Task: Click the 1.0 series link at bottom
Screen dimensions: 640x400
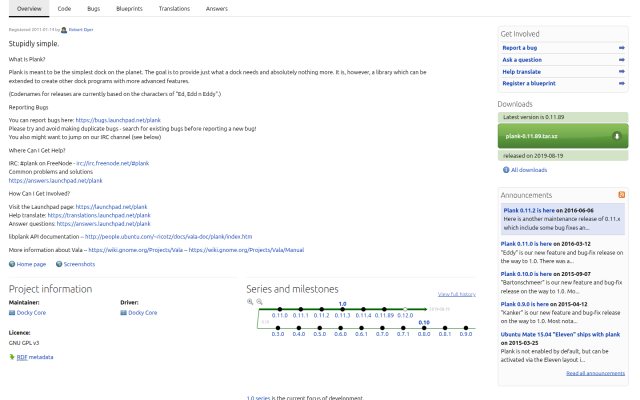Action: 258,398
